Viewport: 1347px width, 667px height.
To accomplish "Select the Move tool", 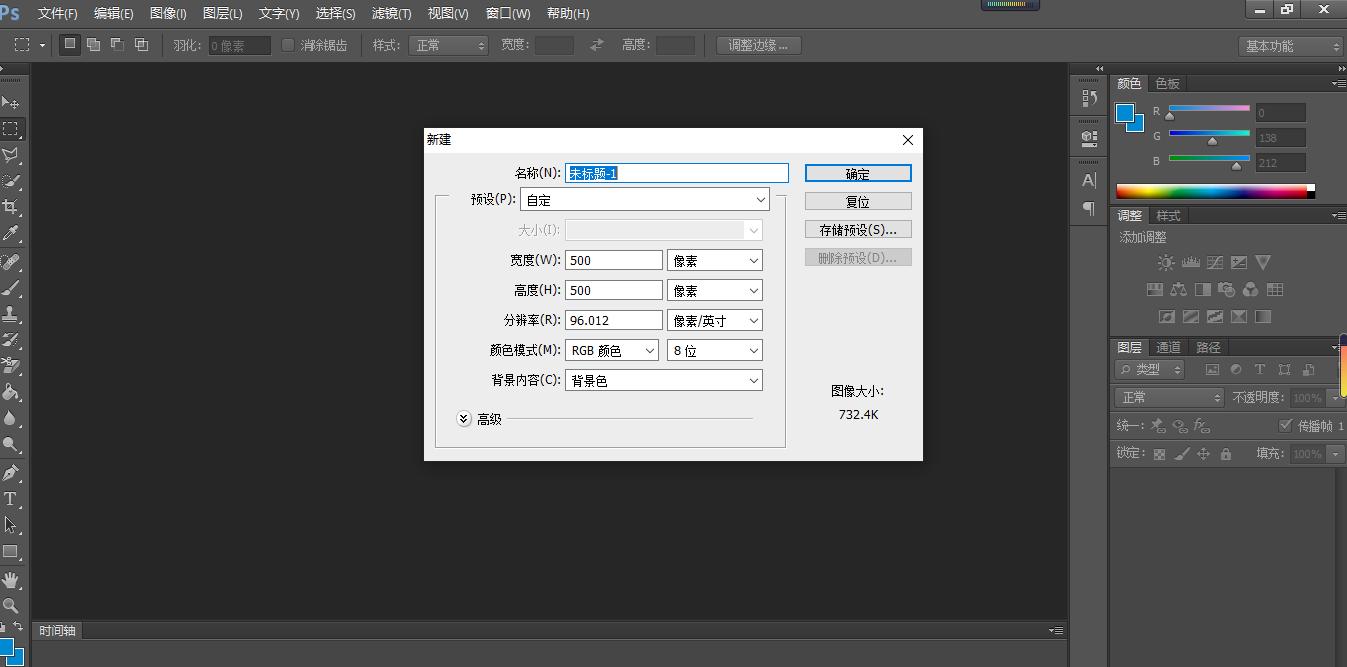I will tap(13, 103).
